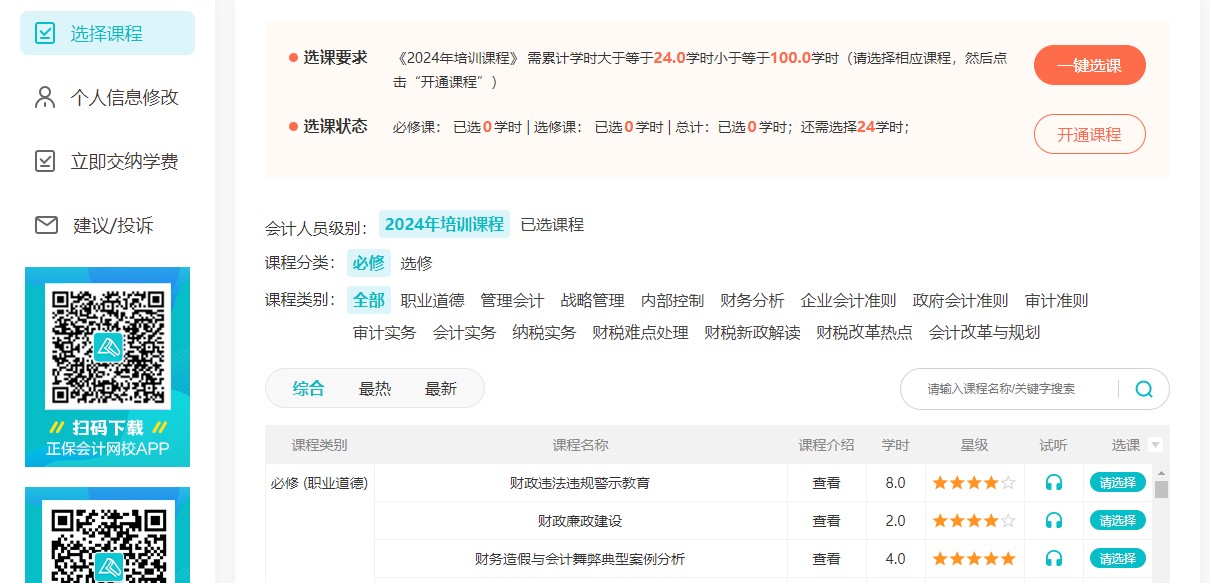
Task: Click the 立即交纳学费 sidebar icon
Action: [x=45, y=161]
